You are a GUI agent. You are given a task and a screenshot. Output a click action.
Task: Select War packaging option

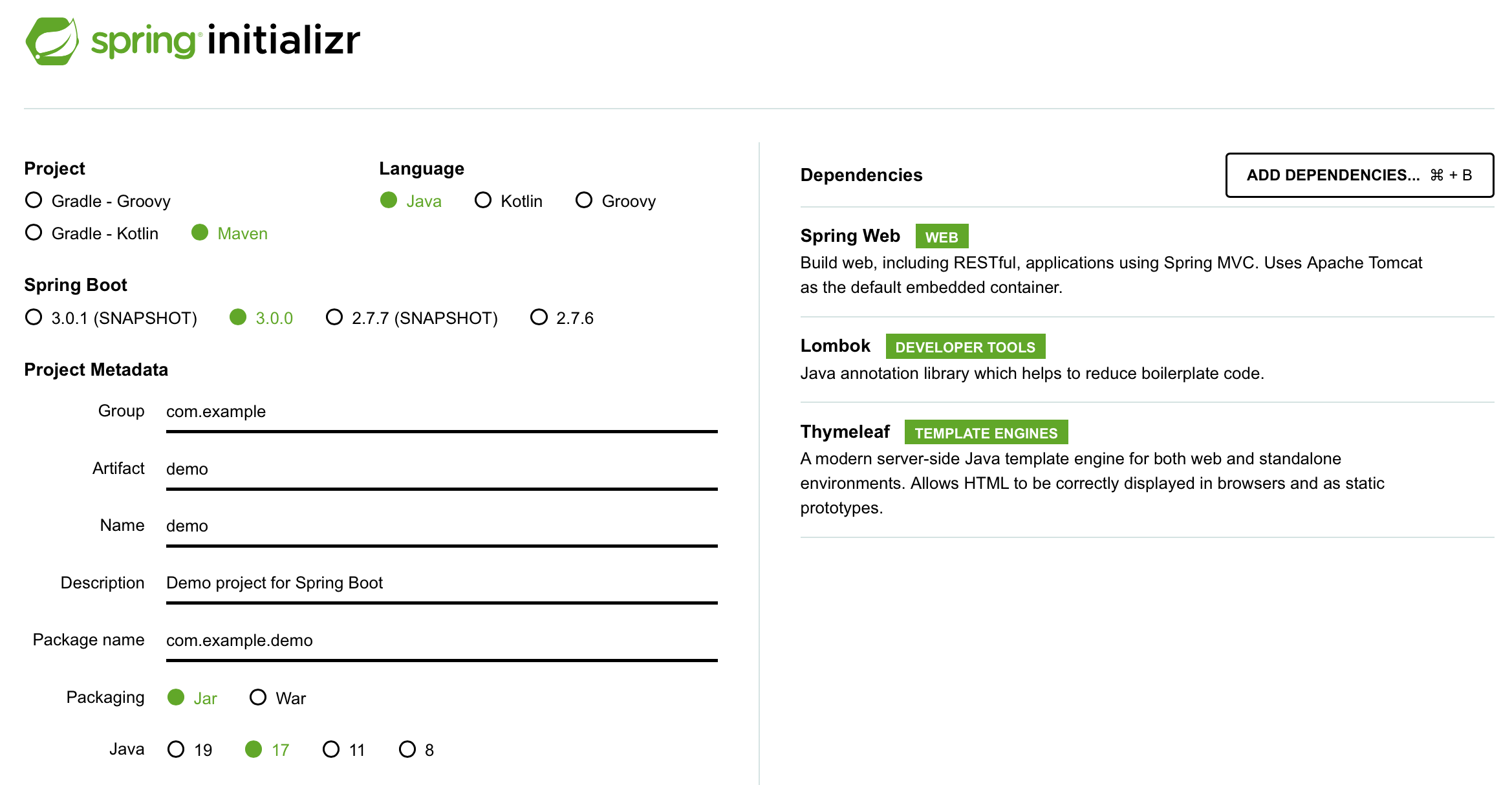coord(258,698)
